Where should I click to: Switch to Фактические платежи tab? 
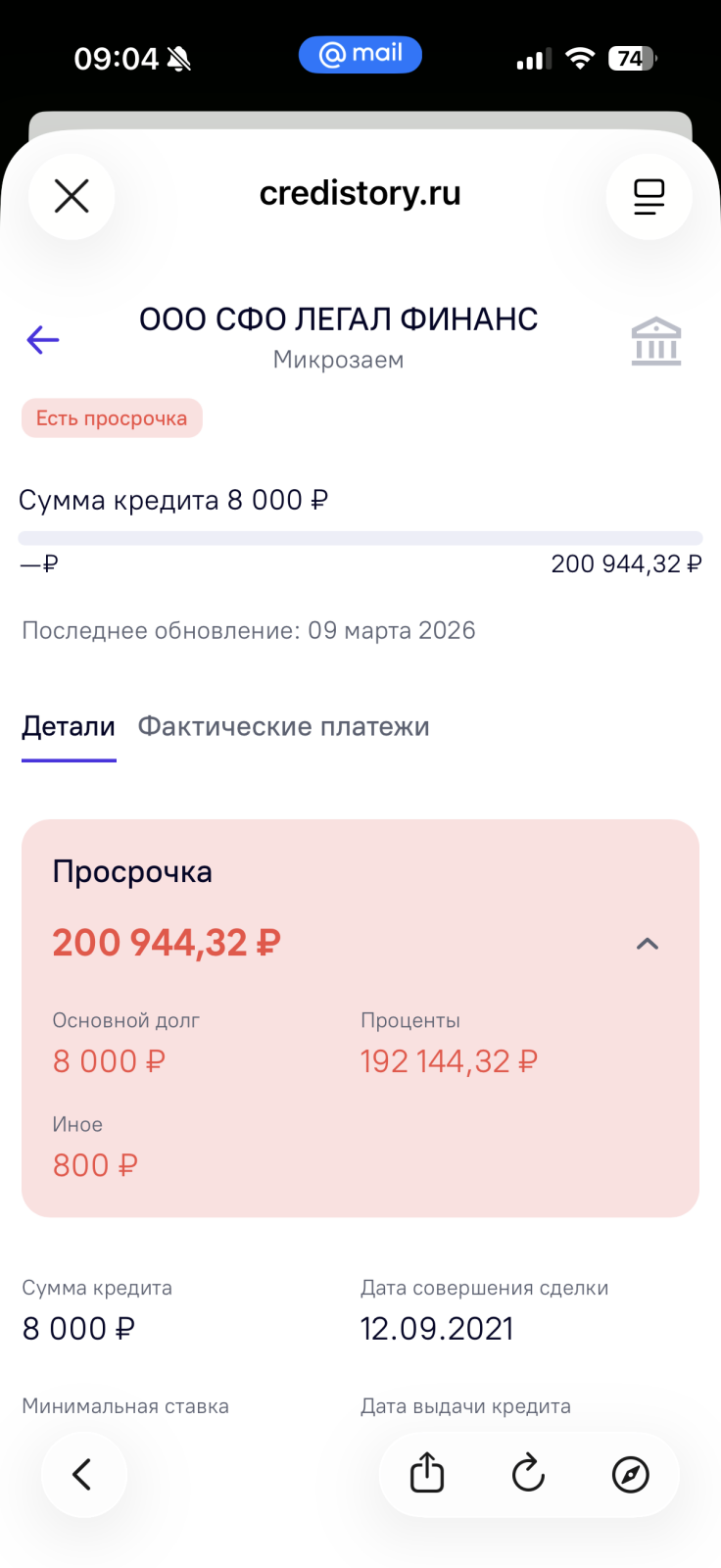[283, 726]
